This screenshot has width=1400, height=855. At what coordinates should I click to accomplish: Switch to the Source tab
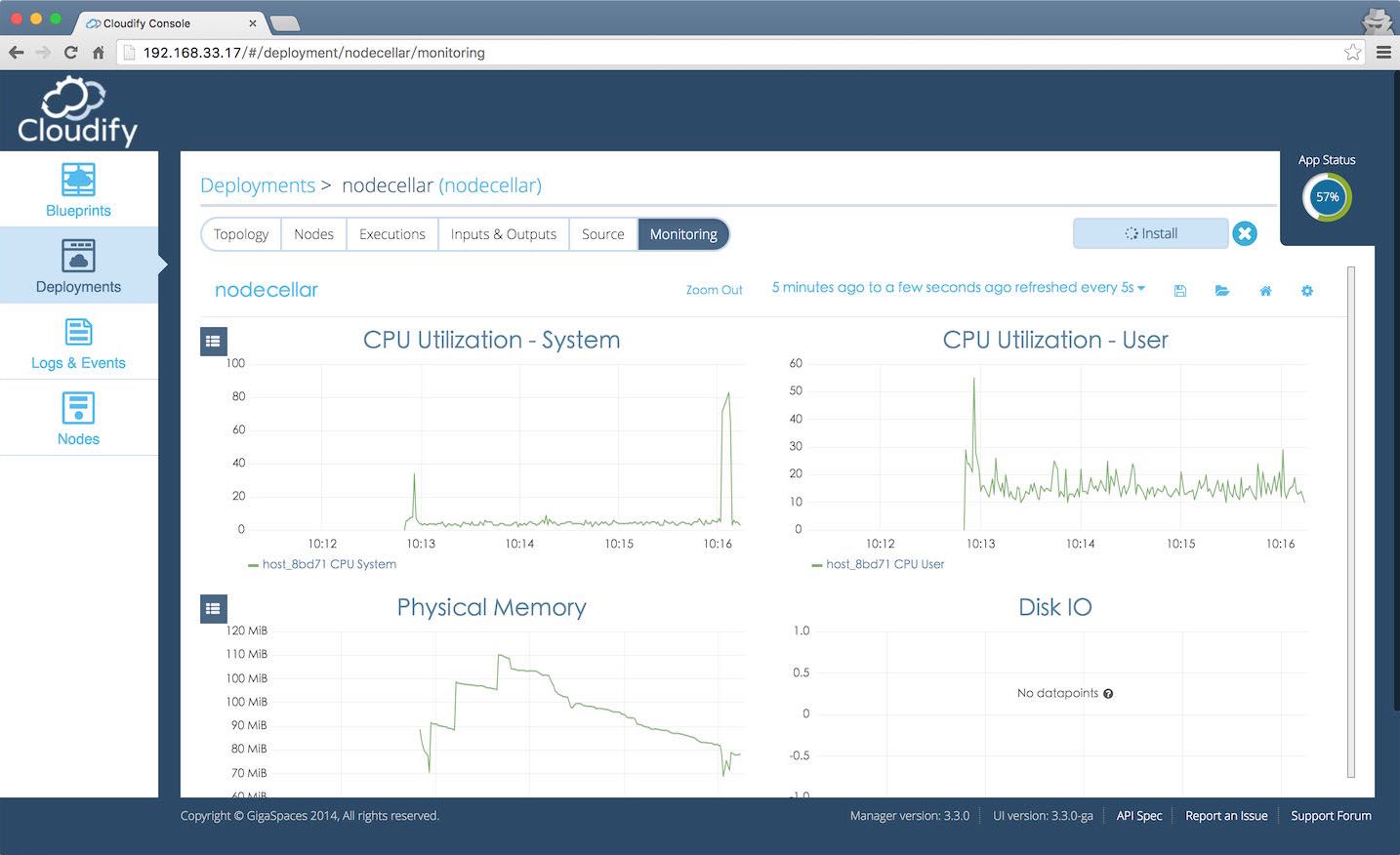tap(603, 234)
